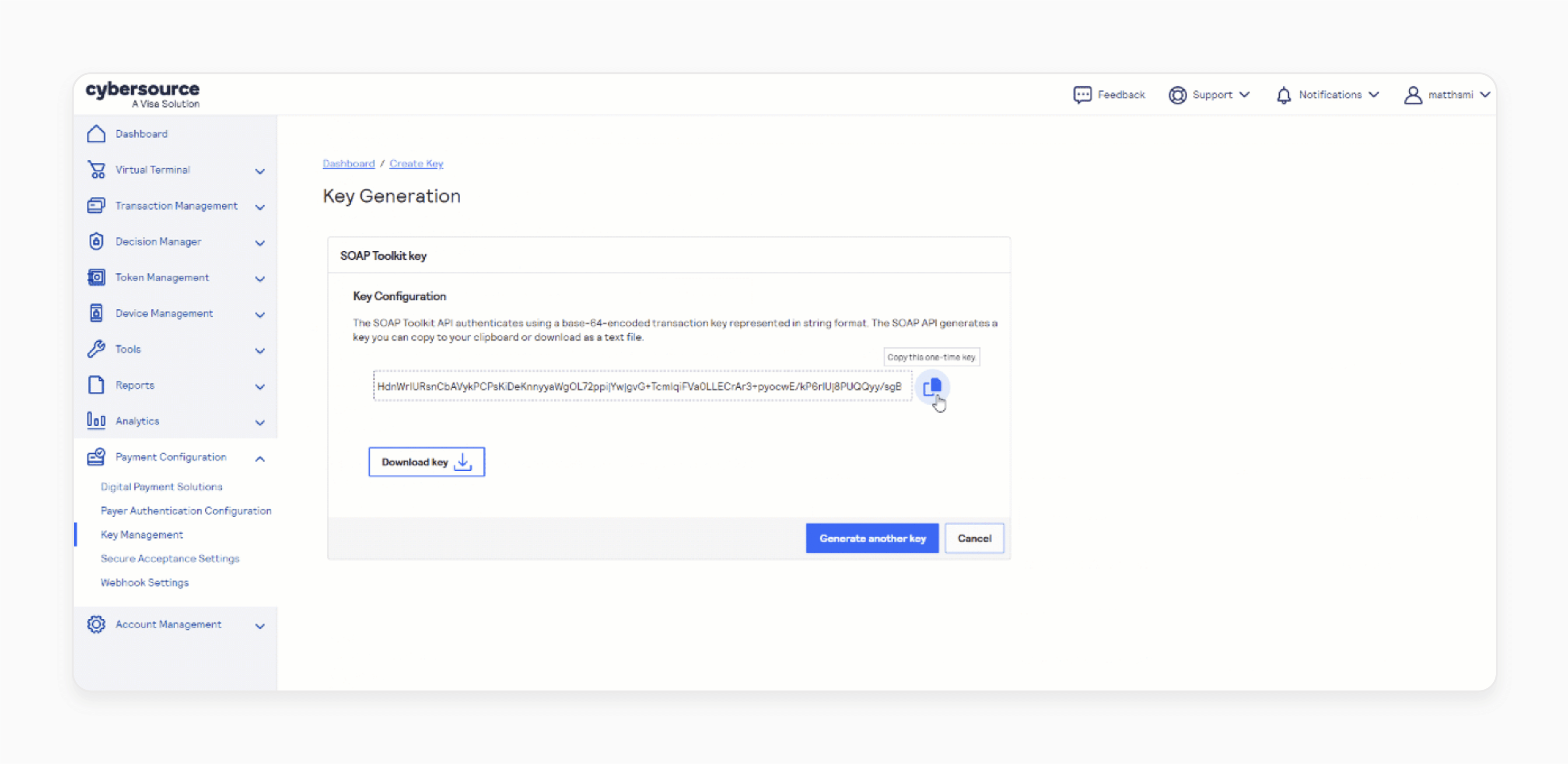Expand the Account Management chevron

tap(260, 626)
